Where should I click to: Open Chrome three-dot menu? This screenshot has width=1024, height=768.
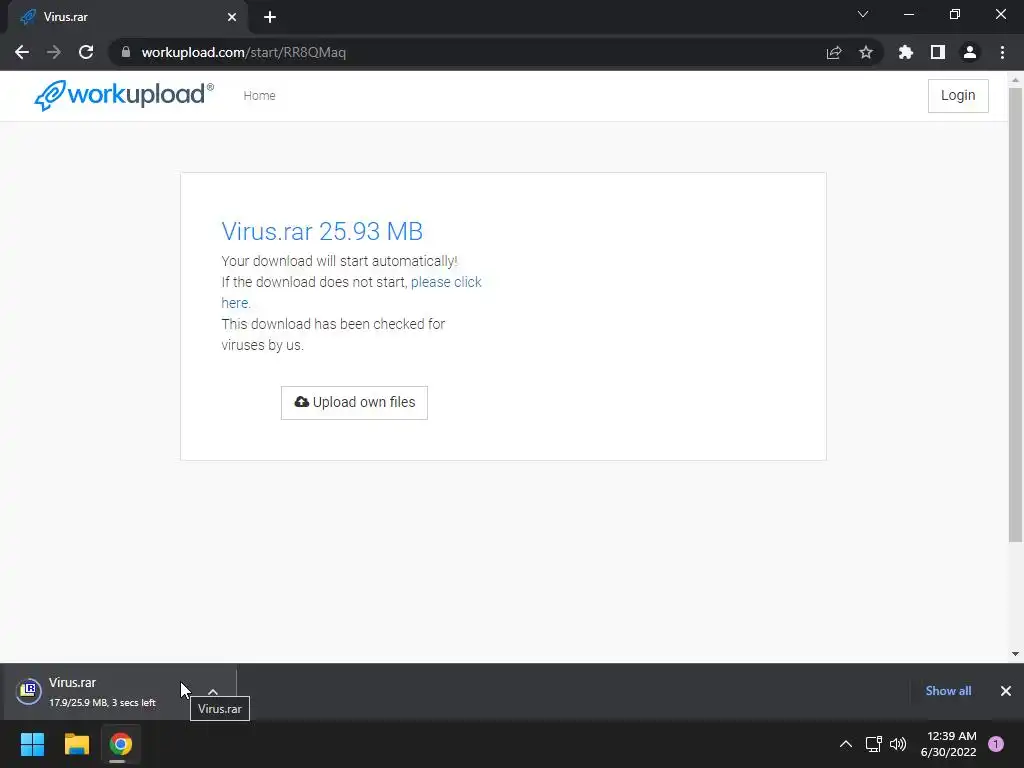(x=1002, y=52)
